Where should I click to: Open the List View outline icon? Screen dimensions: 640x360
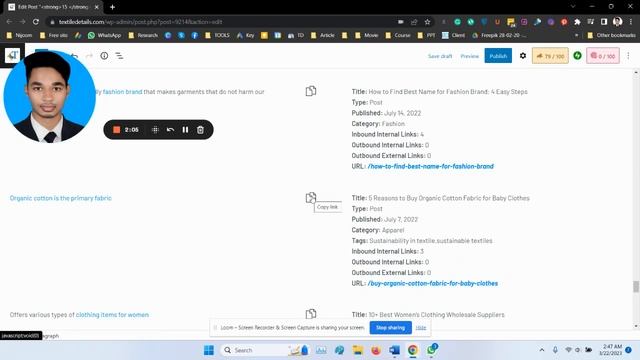[119, 56]
